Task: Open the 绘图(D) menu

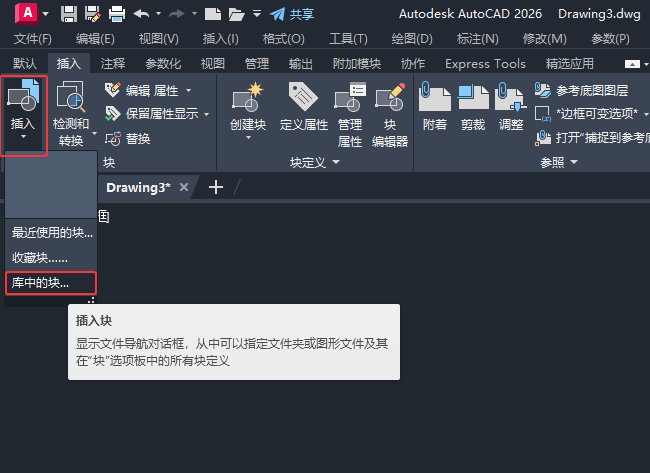Action: pos(412,39)
